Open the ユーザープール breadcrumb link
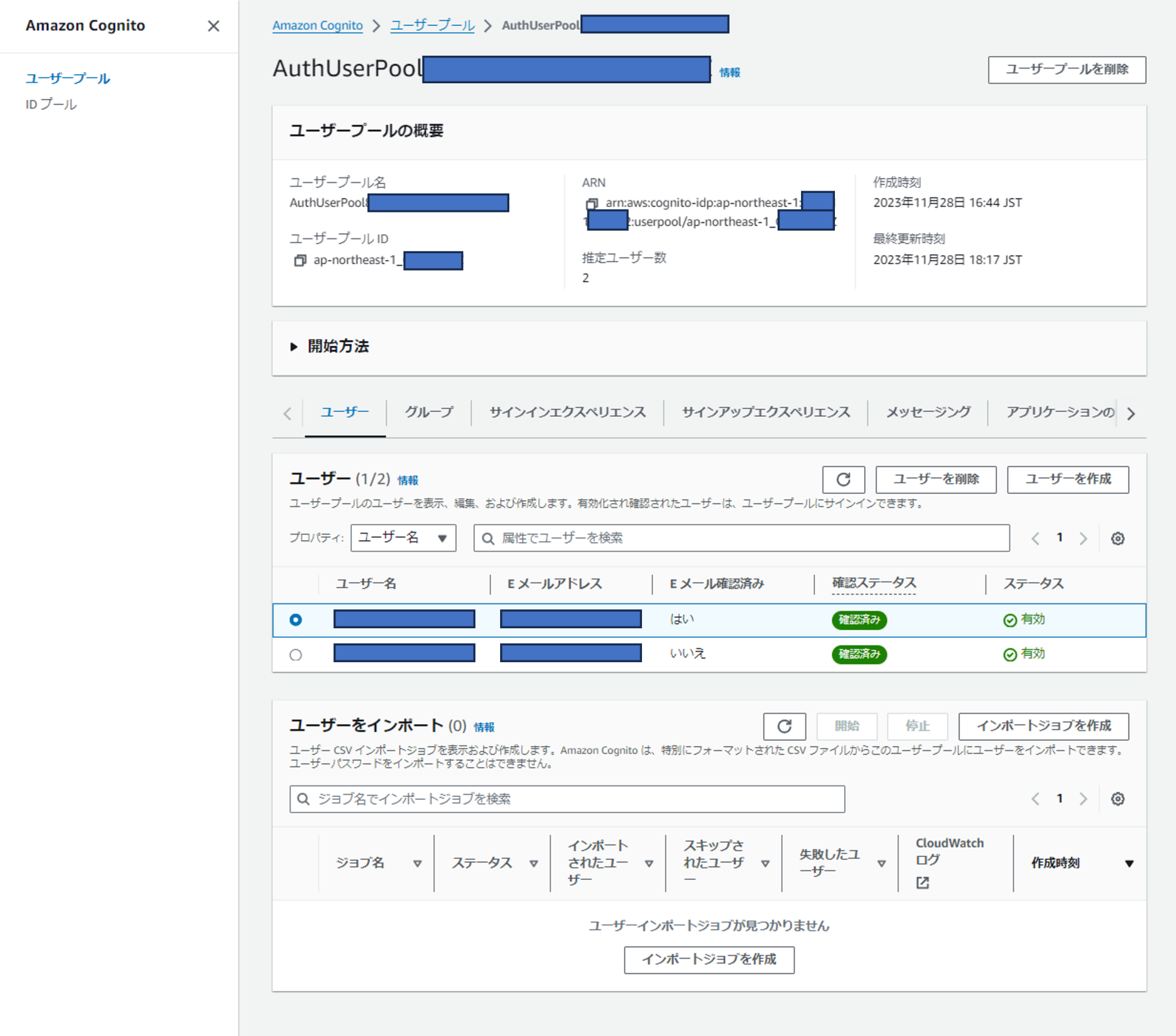The width and height of the screenshot is (1176, 1036). [432, 25]
